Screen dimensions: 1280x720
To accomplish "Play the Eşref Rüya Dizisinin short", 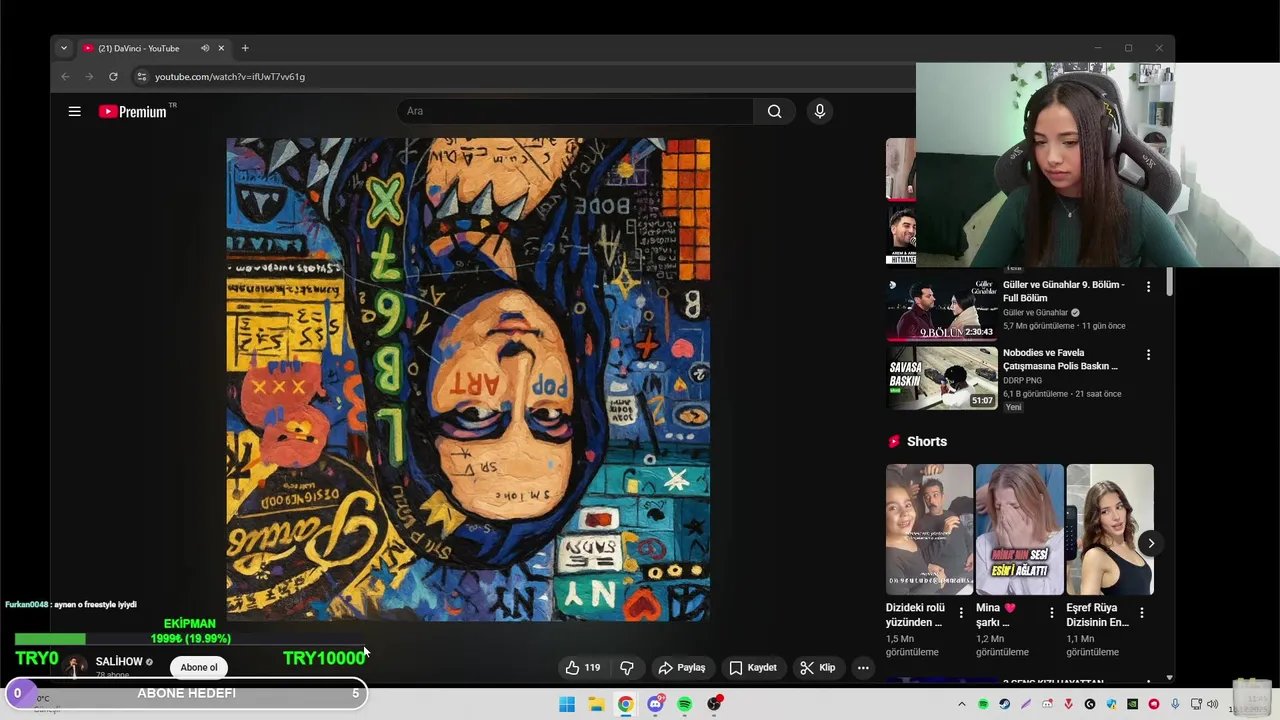I will [x=1110, y=529].
